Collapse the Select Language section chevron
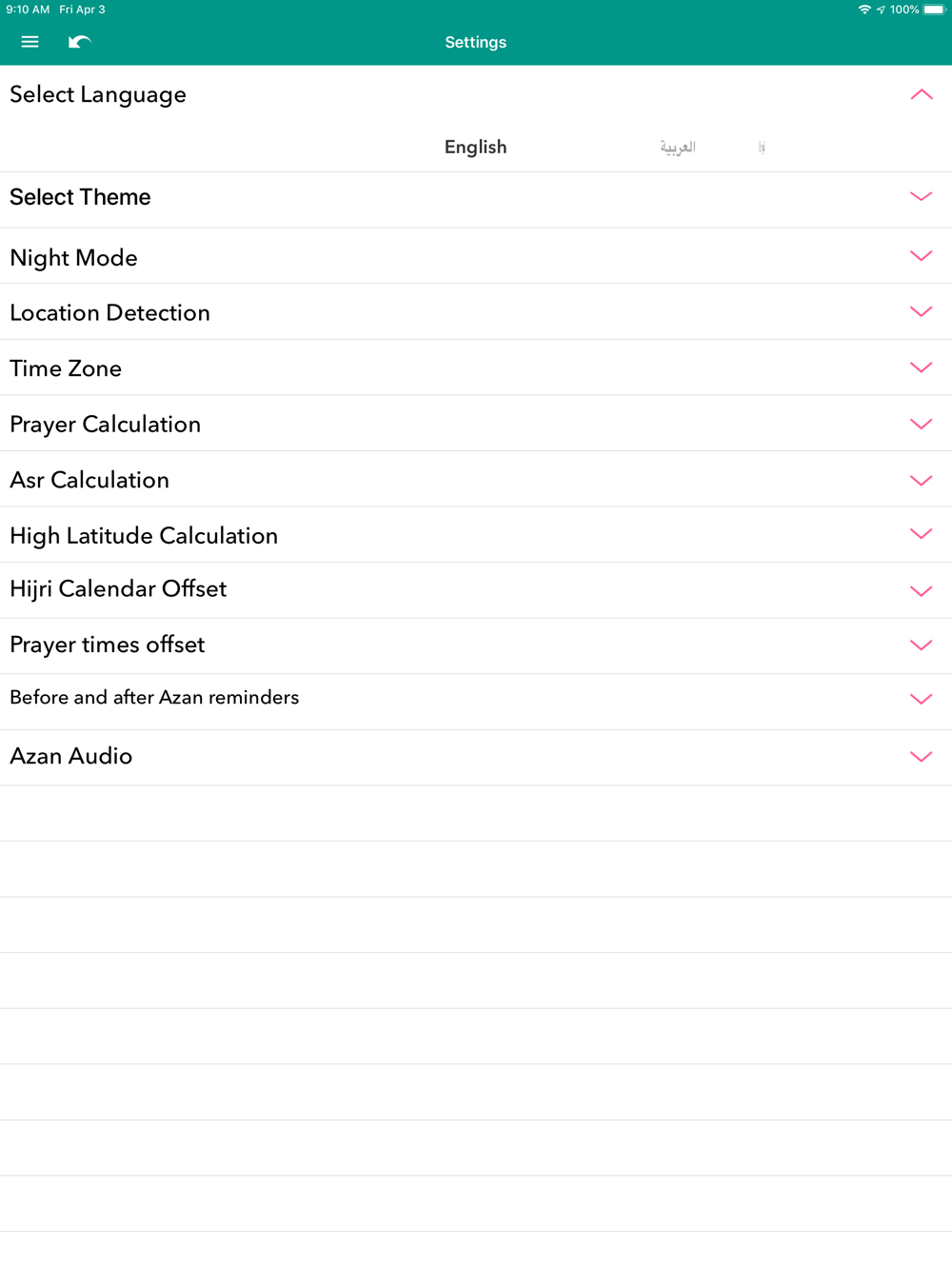The image size is (952, 1270). [921, 94]
